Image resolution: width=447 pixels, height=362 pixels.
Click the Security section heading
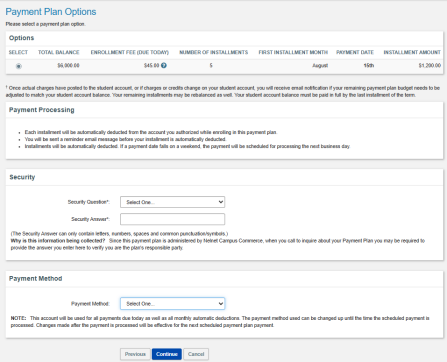[x=22, y=177]
